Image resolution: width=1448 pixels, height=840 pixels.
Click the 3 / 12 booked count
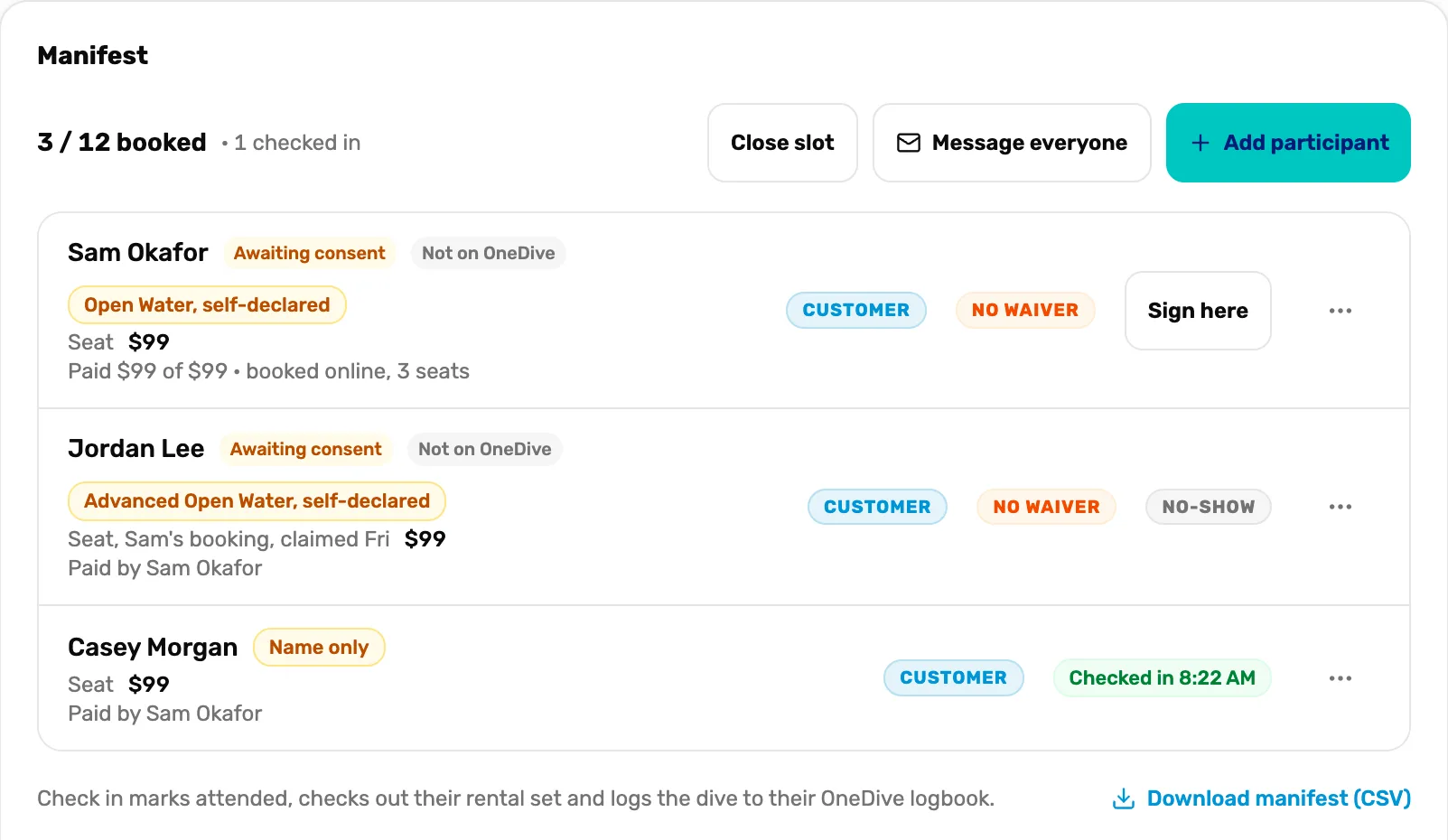122,142
